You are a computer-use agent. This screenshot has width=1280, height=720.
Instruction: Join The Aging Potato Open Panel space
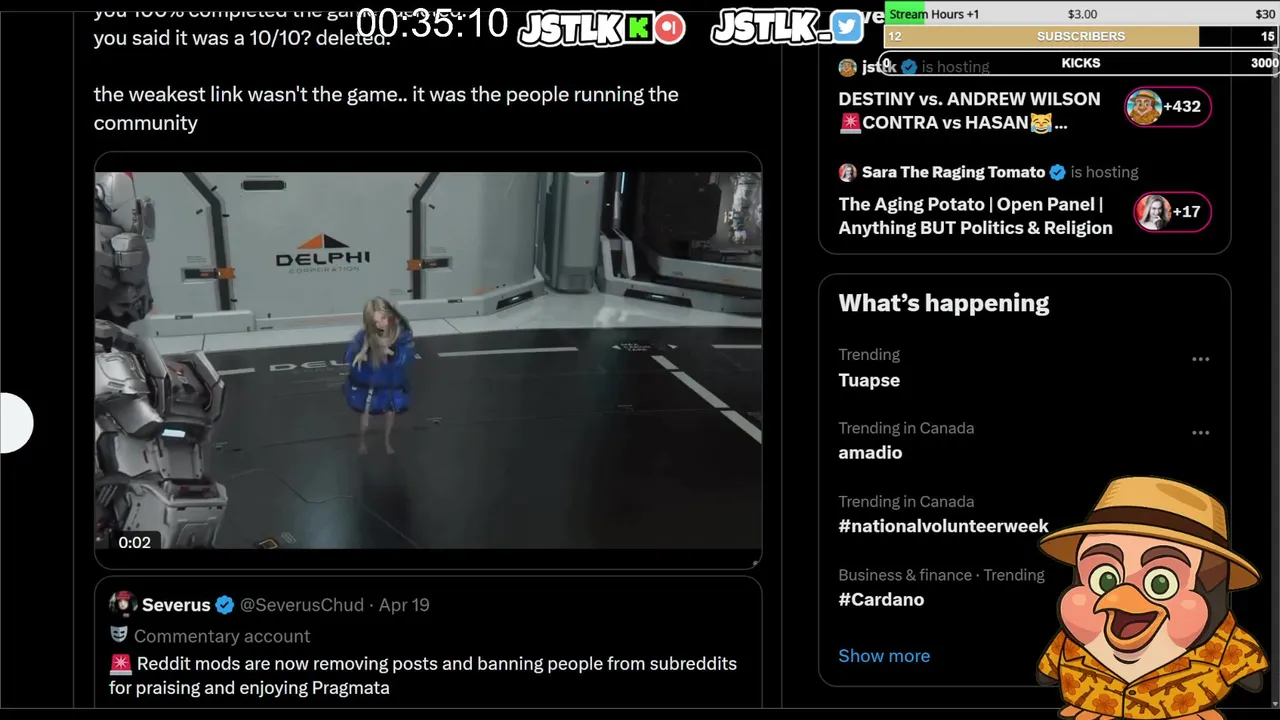[x=975, y=216]
